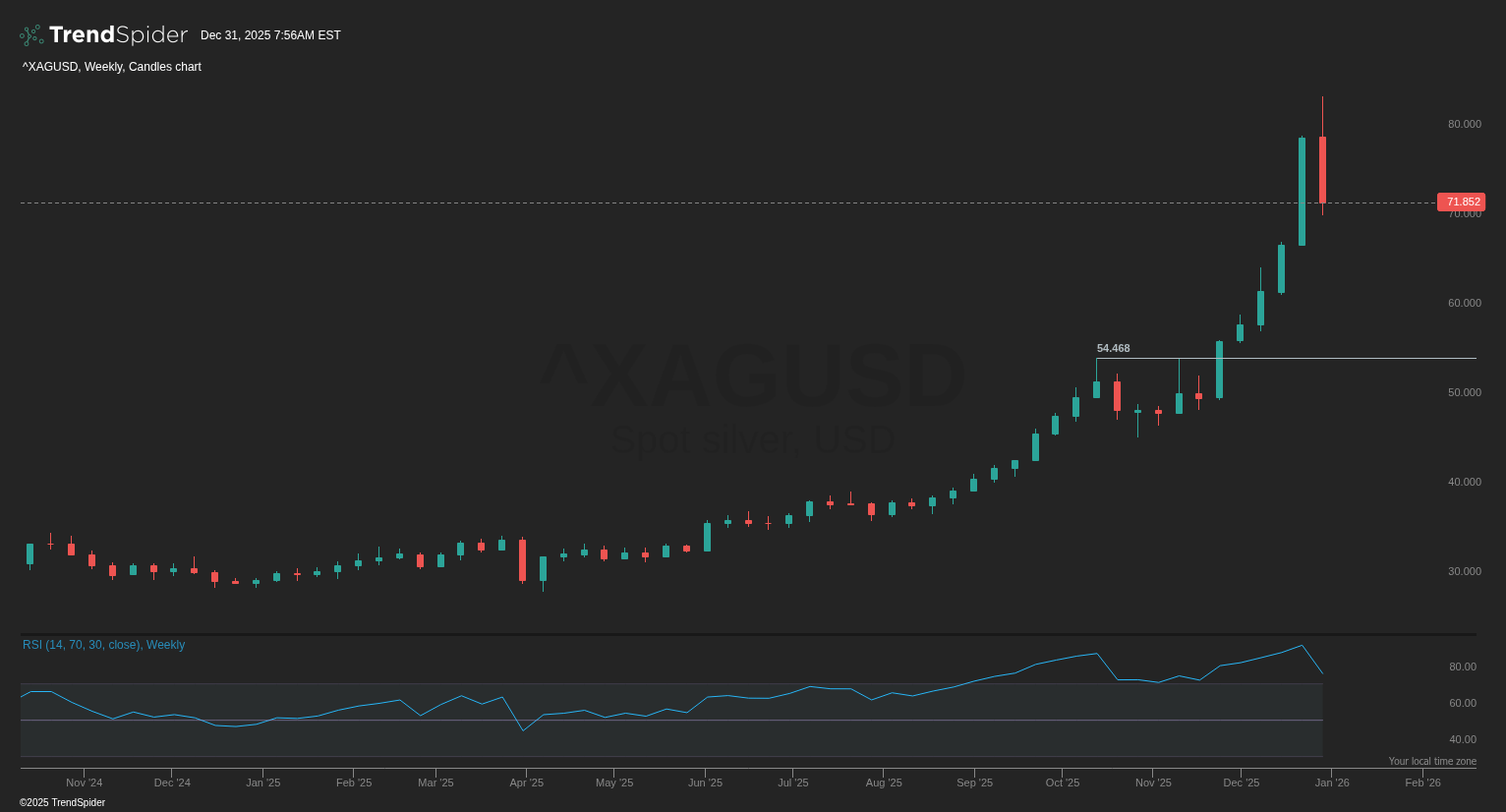Select Jan '25 on the time axis

[262, 783]
